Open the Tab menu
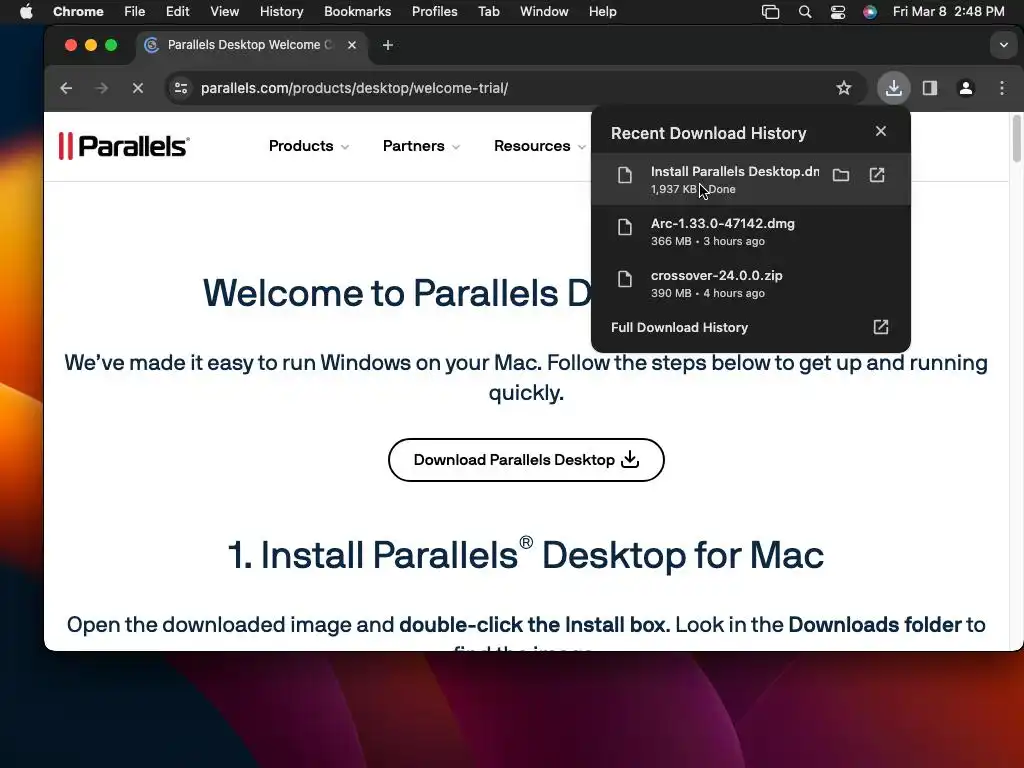Image resolution: width=1024 pixels, height=768 pixels. 488,12
